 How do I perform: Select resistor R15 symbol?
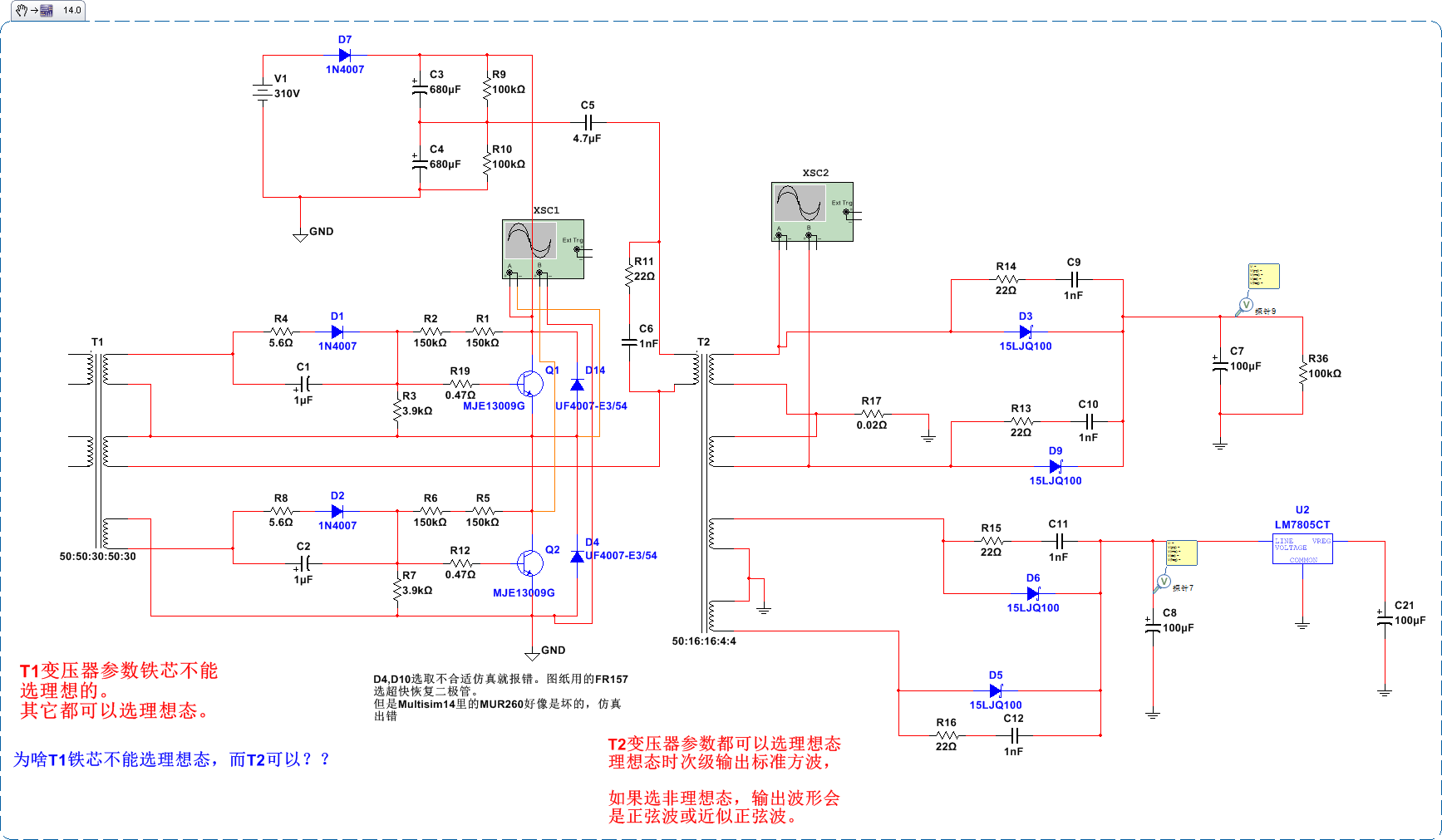(x=992, y=541)
